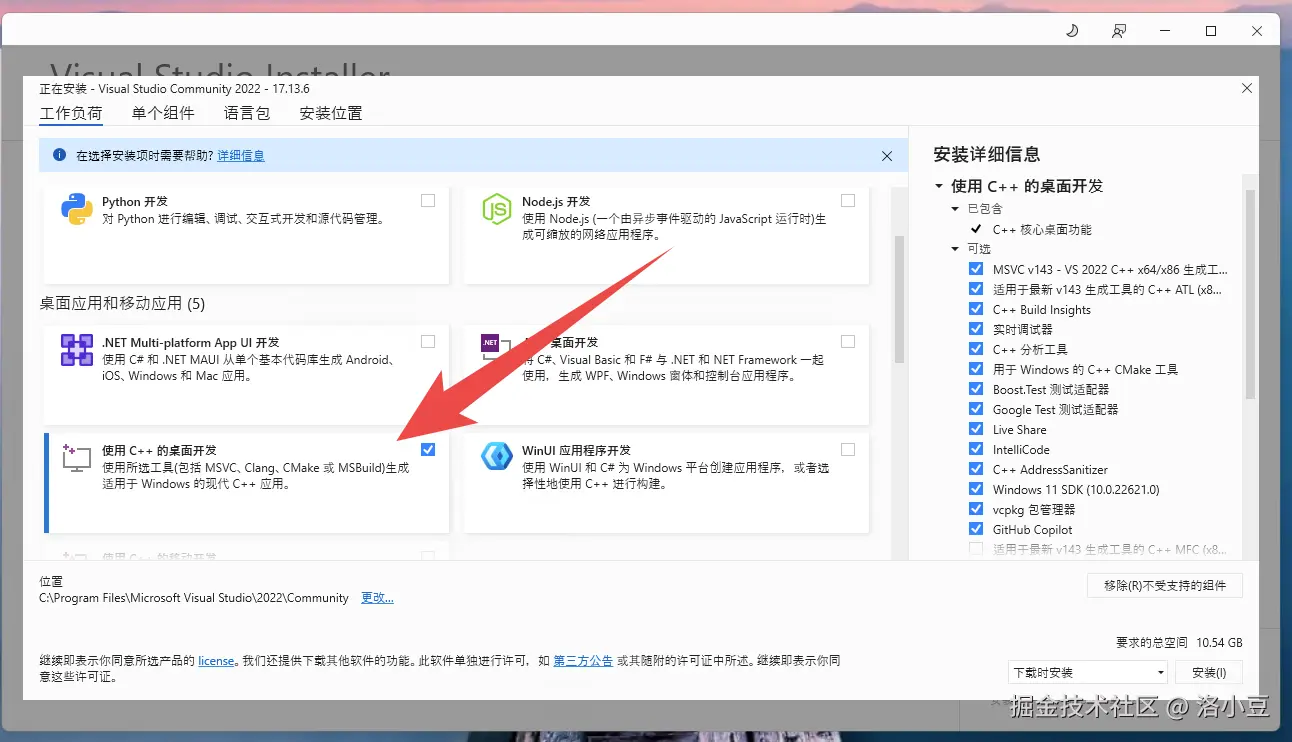The image size is (1292, 742).
Task: Uncheck C++ Build Insights option
Action: [976, 309]
